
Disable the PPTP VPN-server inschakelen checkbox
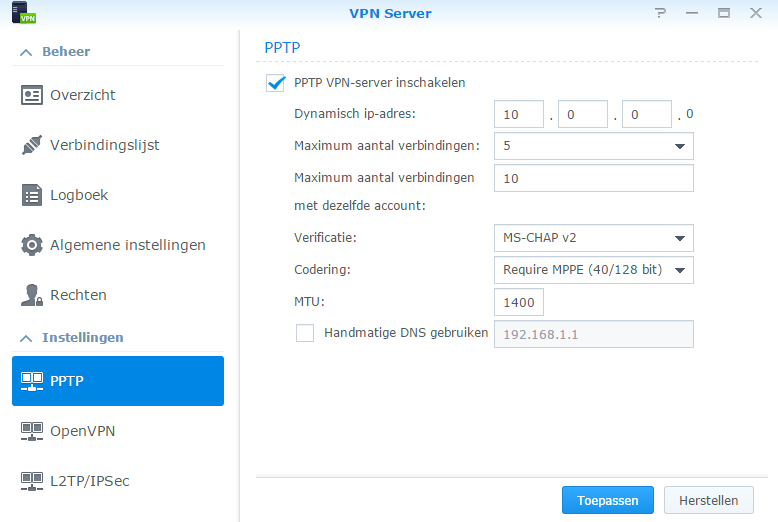(x=275, y=83)
